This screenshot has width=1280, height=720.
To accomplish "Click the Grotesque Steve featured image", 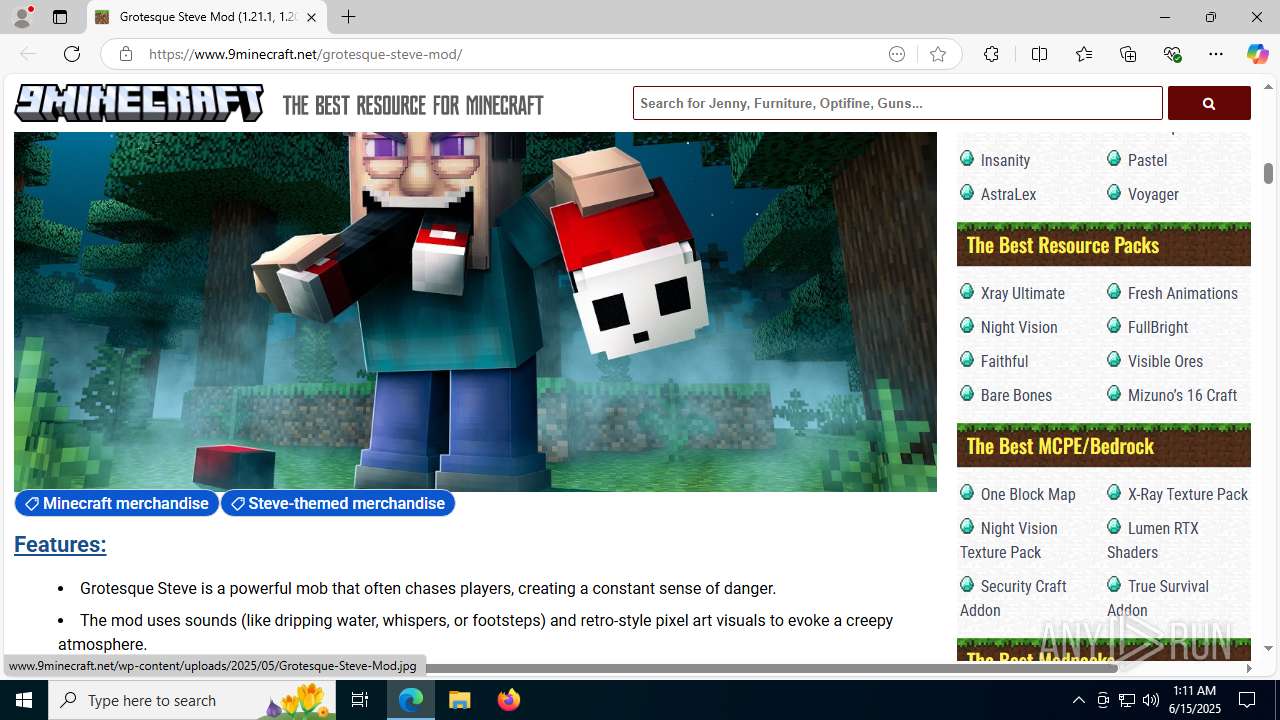I will [475, 311].
